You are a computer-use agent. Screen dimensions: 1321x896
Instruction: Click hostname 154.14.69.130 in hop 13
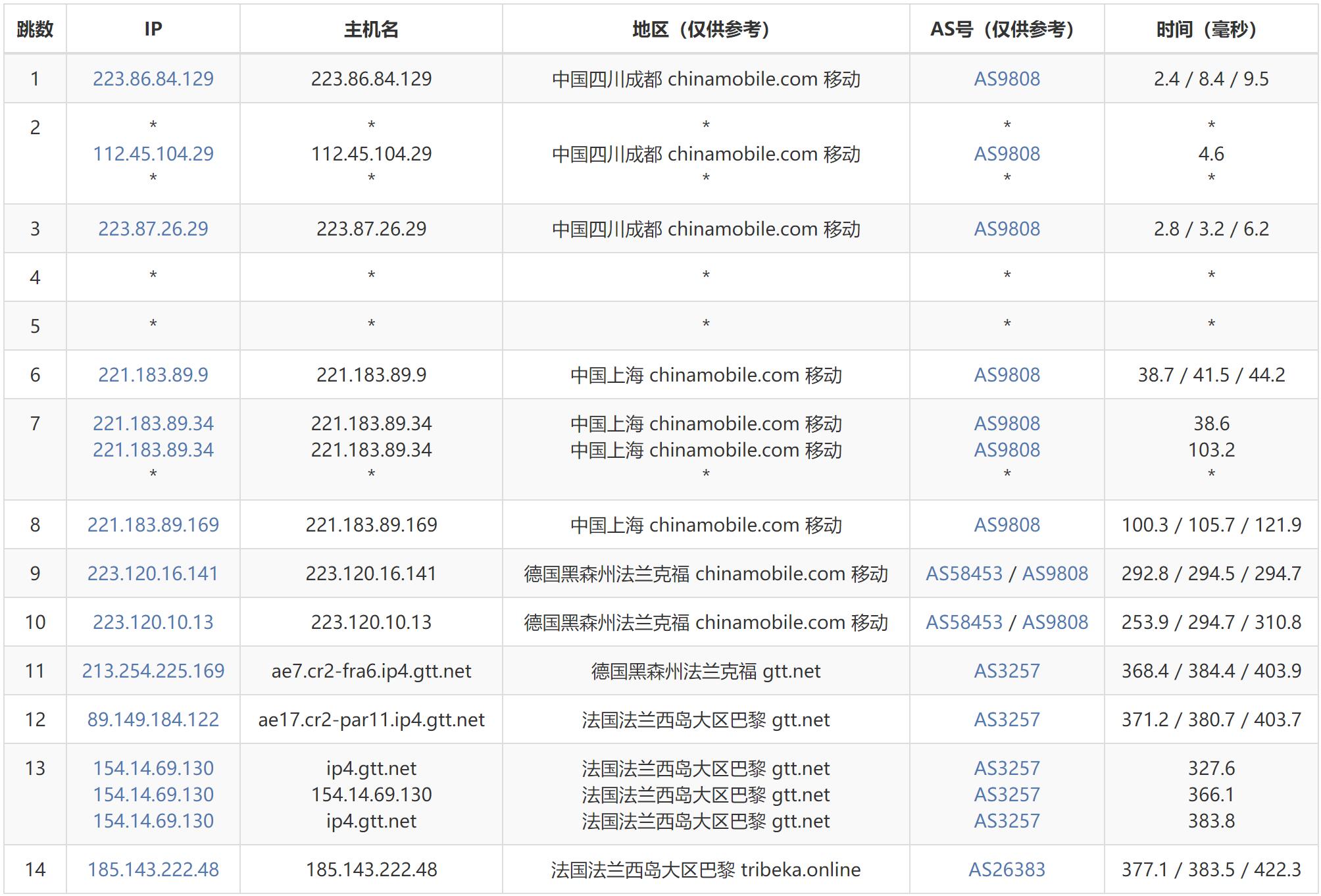pyautogui.click(x=371, y=795)
